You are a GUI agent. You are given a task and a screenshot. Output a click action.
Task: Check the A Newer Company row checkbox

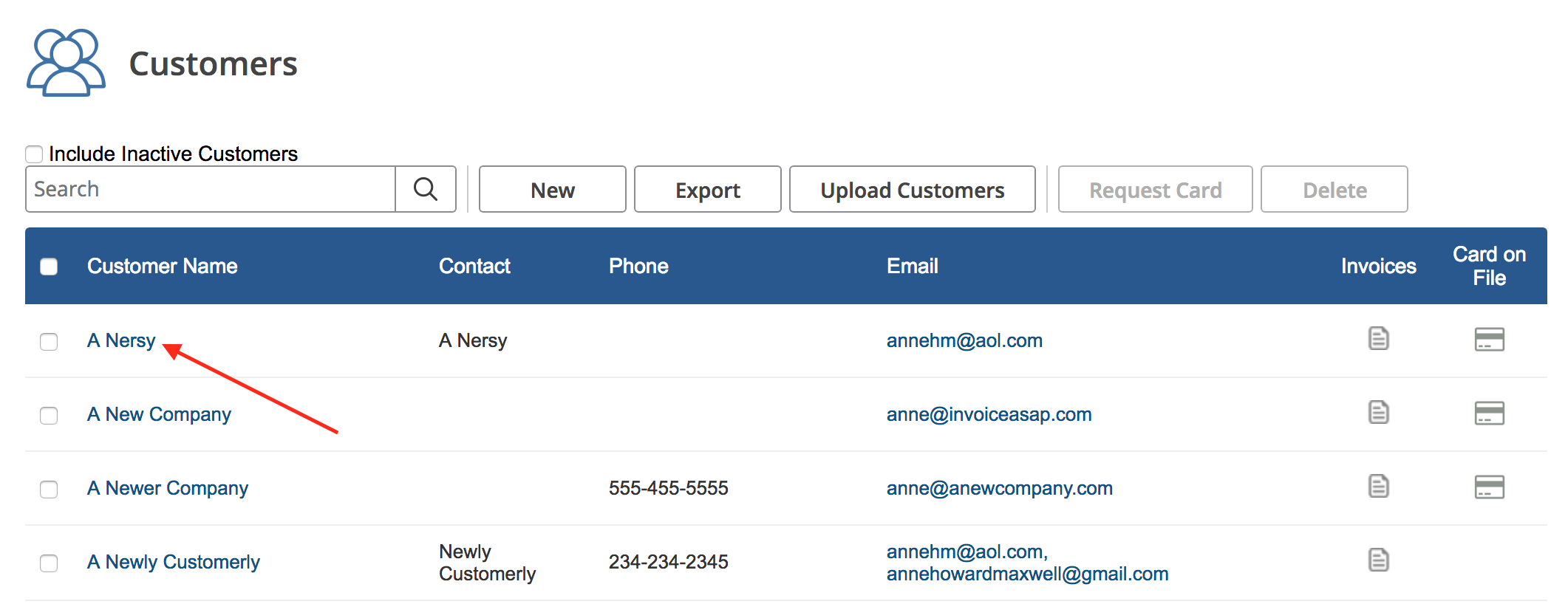pos(49,489)
